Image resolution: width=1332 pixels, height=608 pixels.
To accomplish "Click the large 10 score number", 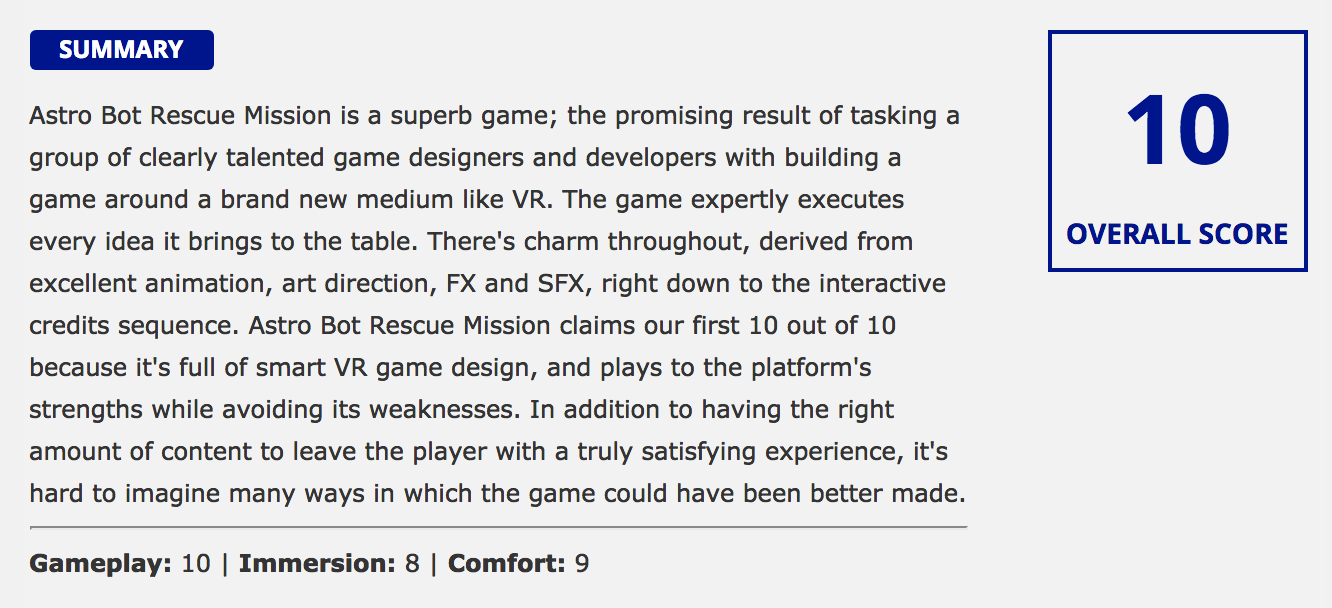I will click(x=1177, y=131).
